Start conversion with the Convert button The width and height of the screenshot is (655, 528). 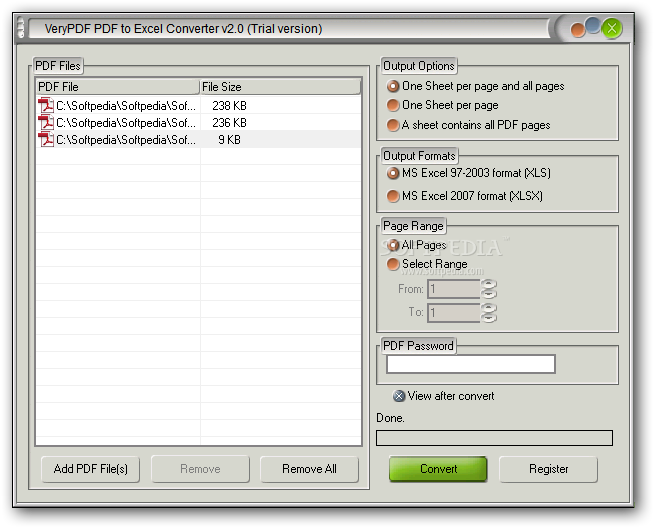[x=438, y=469]
